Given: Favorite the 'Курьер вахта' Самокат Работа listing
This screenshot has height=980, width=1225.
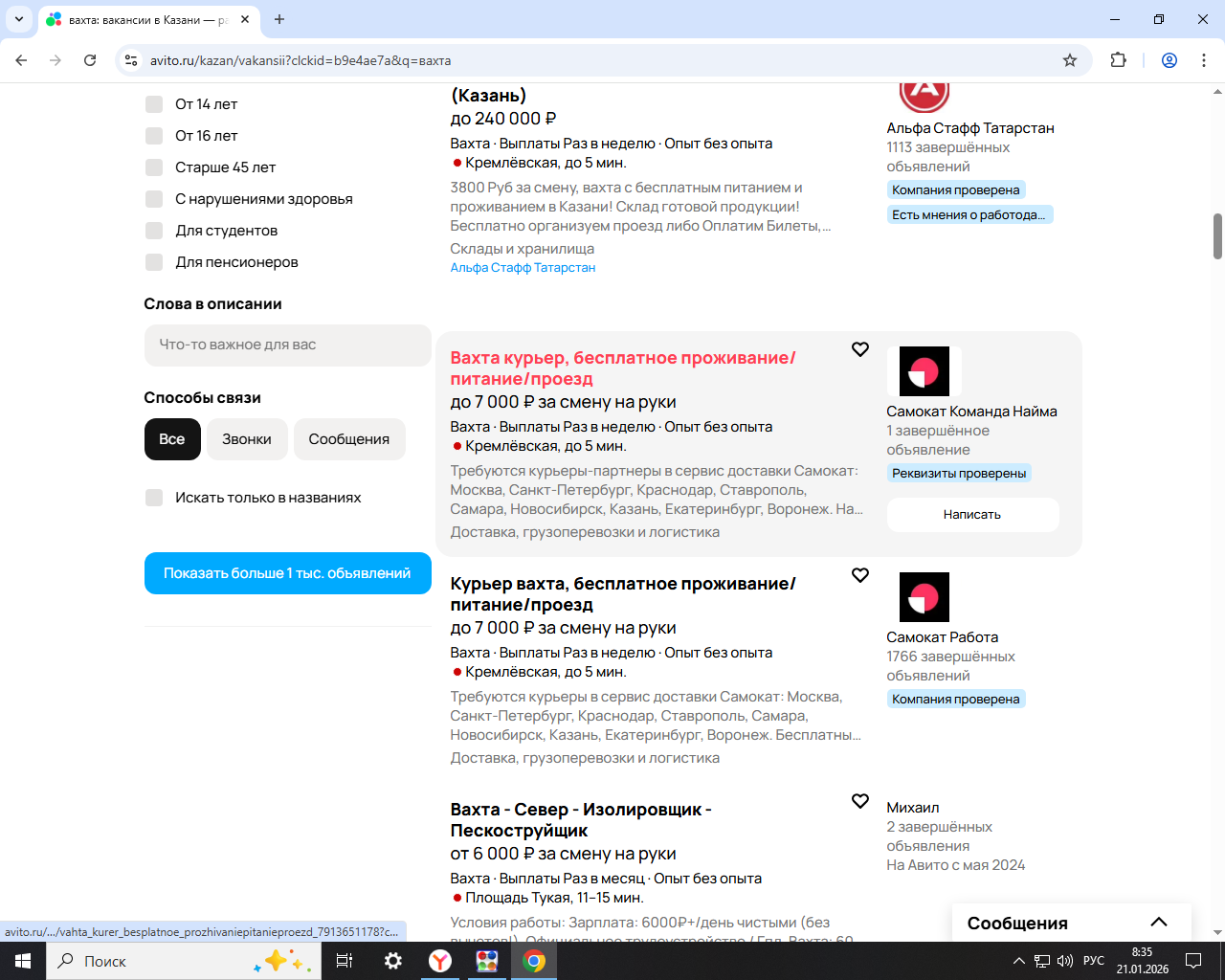Looking at the screenshot, I should tap(860, 575).
